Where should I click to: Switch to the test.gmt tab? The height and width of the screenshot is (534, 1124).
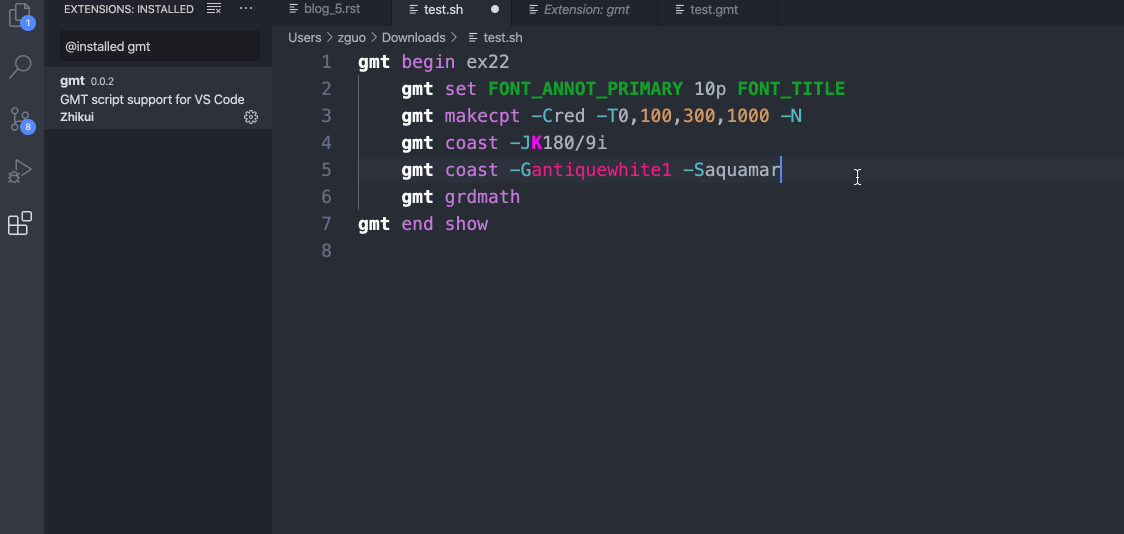pos(718,9)
